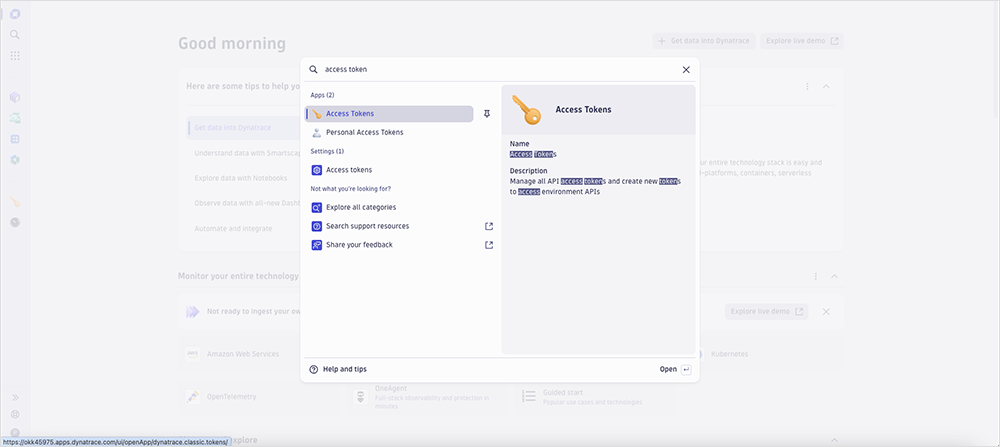The width and height of the screenshot is (1000, 447).
Task: Open Search support resources link
Action: click(x=367, y=226)
